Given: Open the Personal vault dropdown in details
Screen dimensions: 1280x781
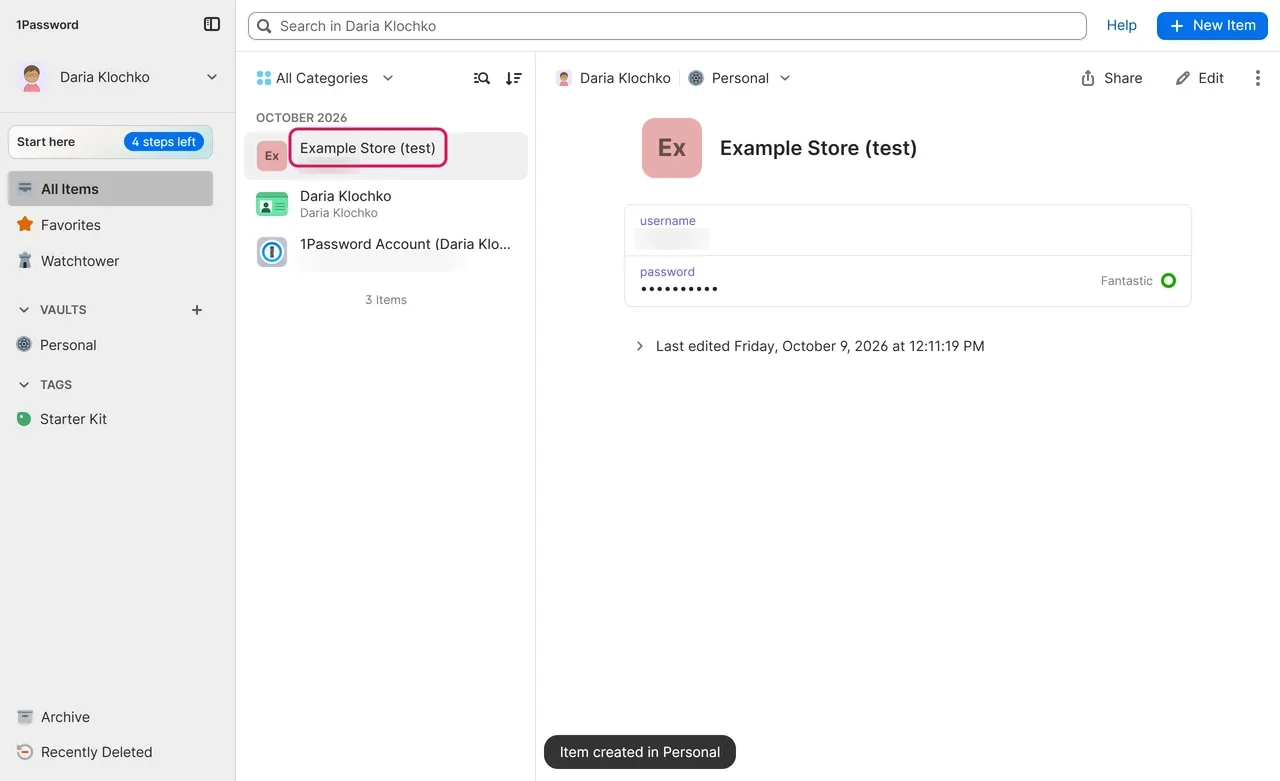Looking at the screenshot, I should point(739,78).
